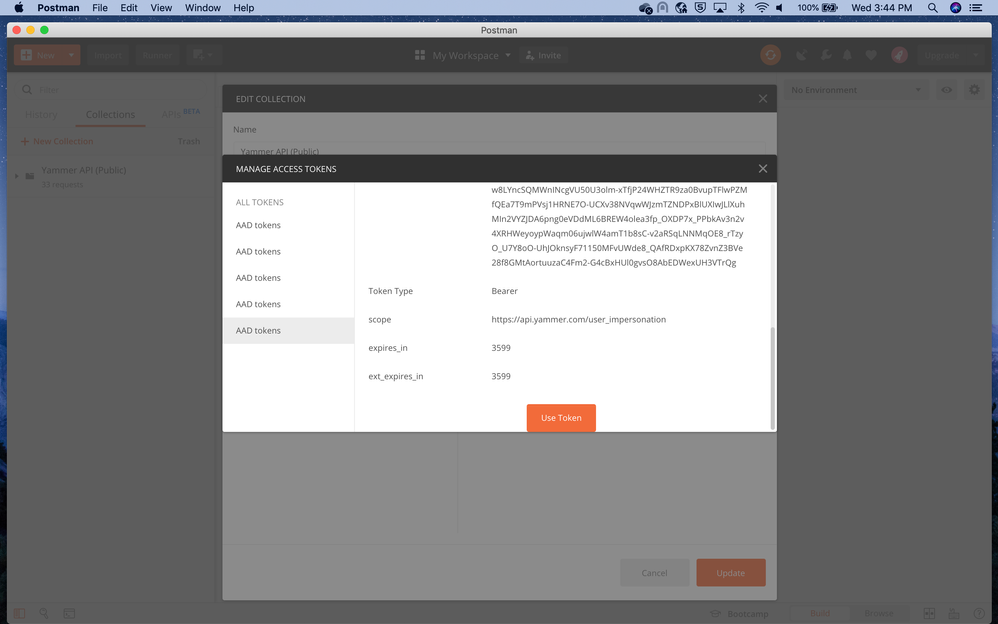Viewport: 998px width, 624px height.
Task: Close the Manage Access Tokens dialog
Action: [763, 169]
